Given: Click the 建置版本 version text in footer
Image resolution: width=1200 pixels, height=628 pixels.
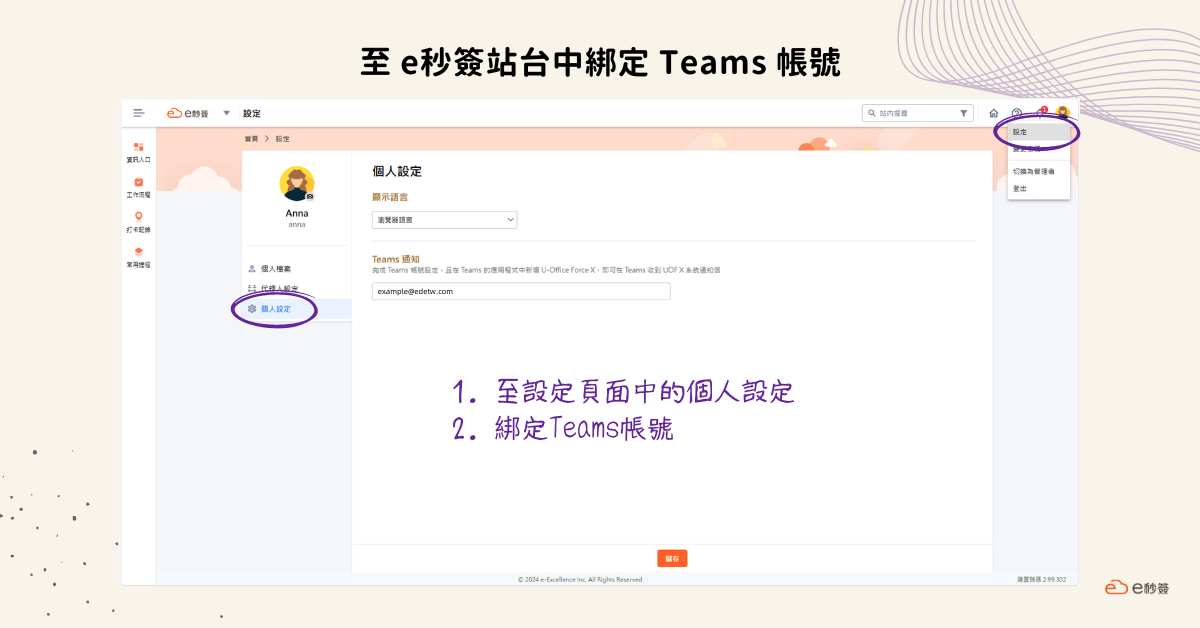Looking at the screenshot, I should (x=1041, y=580).
